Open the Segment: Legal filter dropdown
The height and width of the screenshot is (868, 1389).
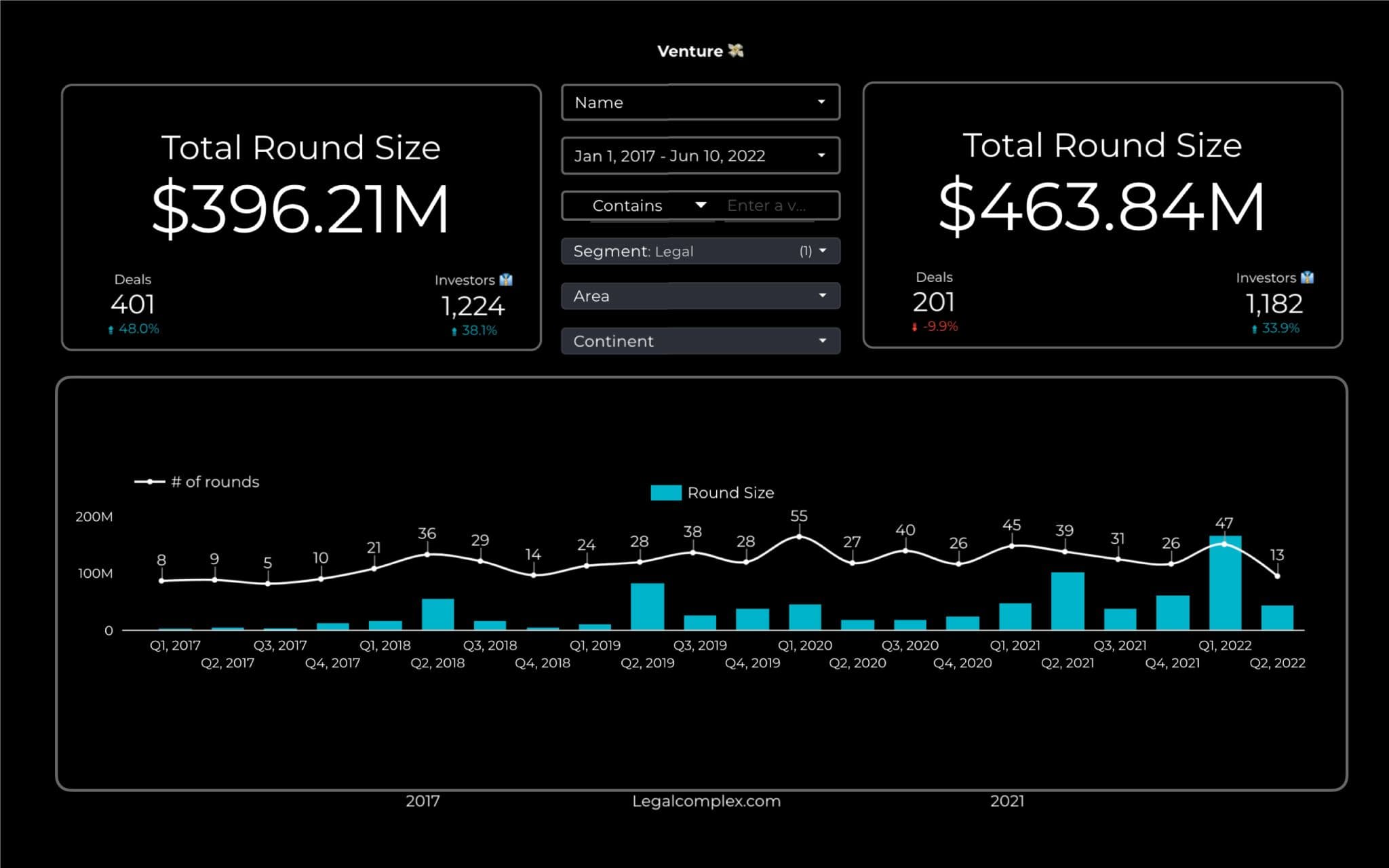[x=701, y=252]
